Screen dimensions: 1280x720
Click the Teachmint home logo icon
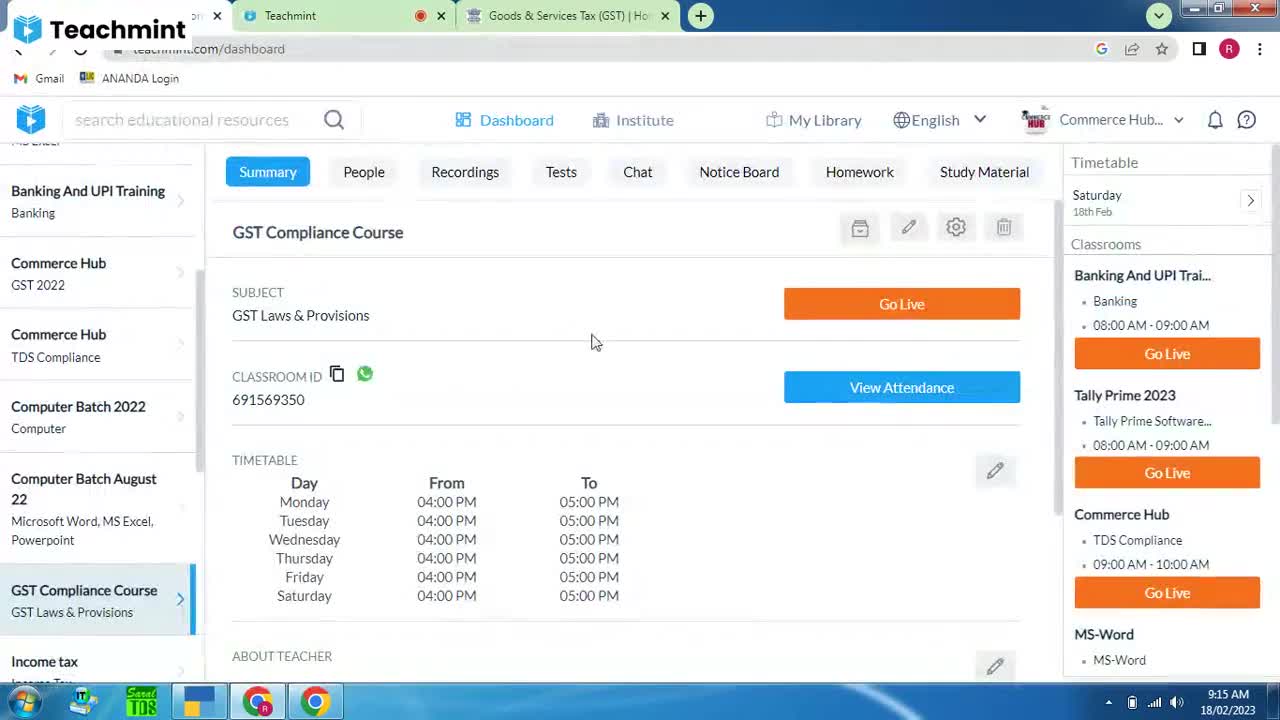(x=31, y=120)
